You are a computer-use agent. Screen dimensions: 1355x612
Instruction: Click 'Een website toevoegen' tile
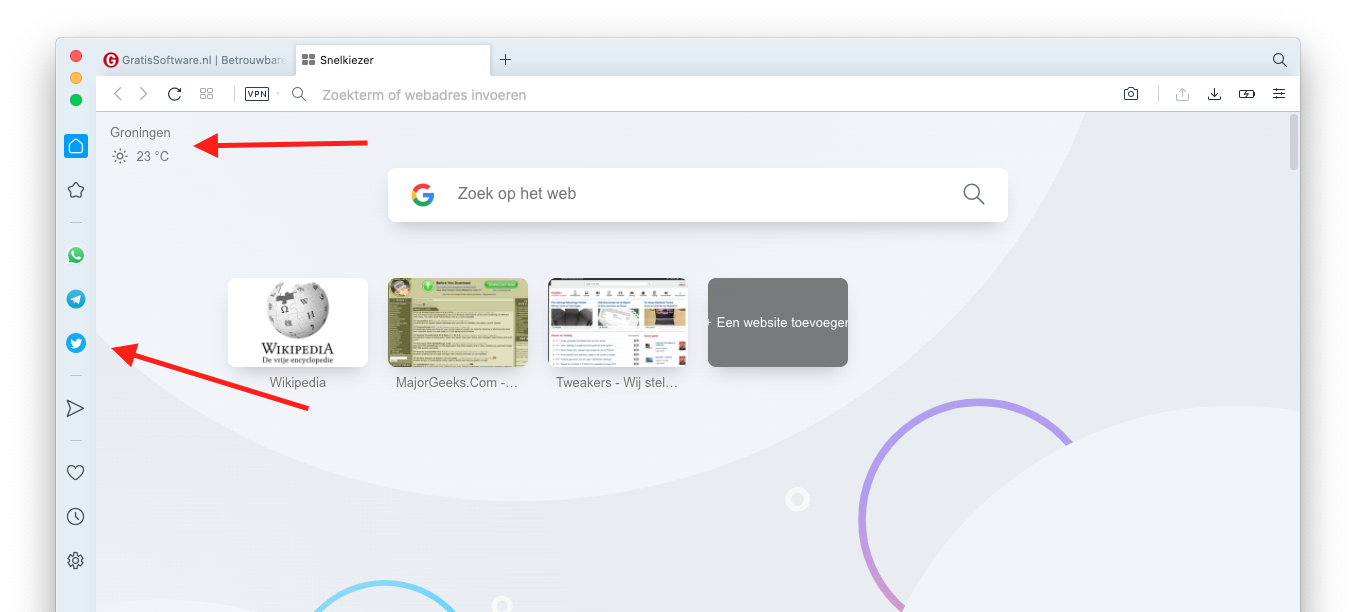point(778,322)
